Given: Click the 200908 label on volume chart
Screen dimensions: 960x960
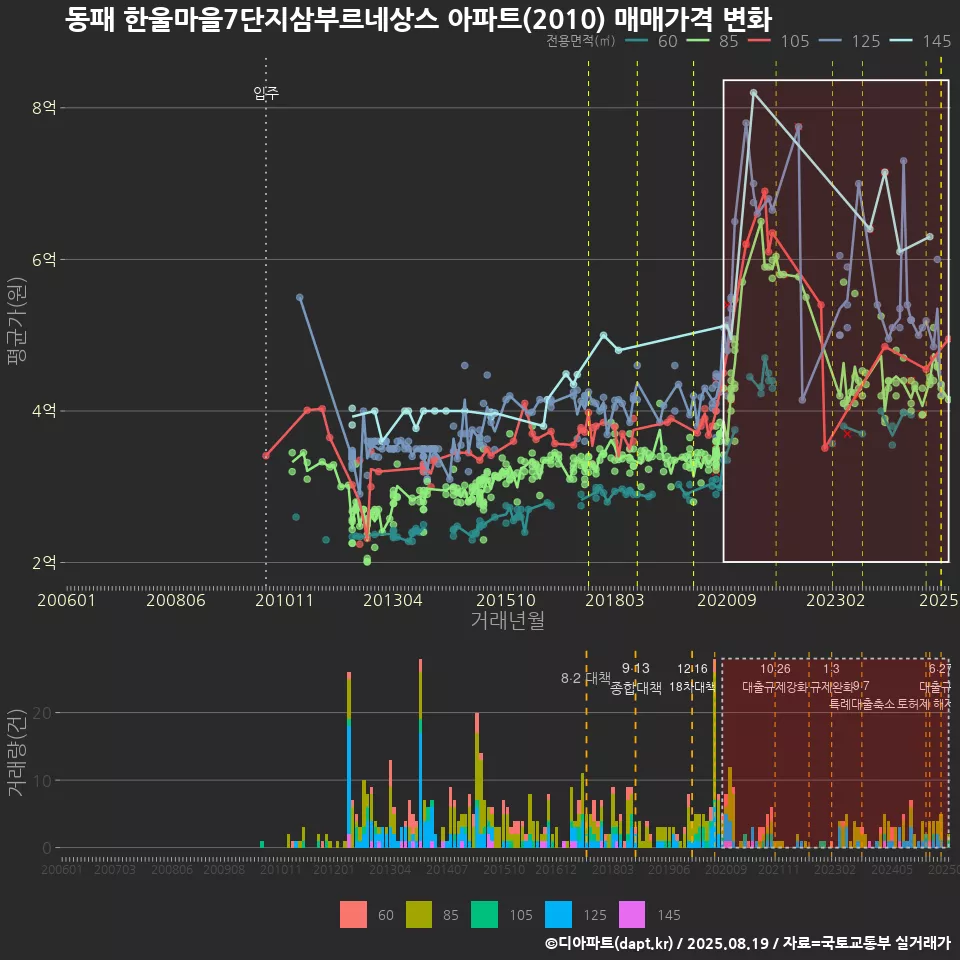Looking at the screenshot, I should pos(224,870).
